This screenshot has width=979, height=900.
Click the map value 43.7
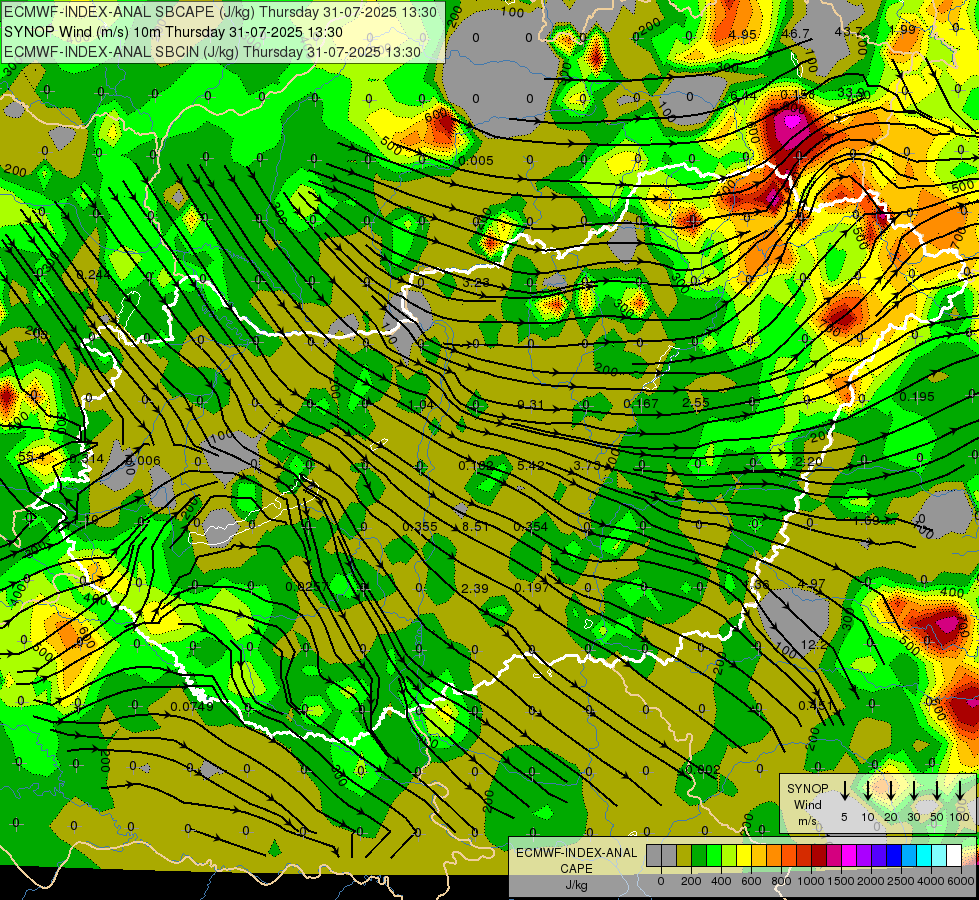tap(849, 31)
